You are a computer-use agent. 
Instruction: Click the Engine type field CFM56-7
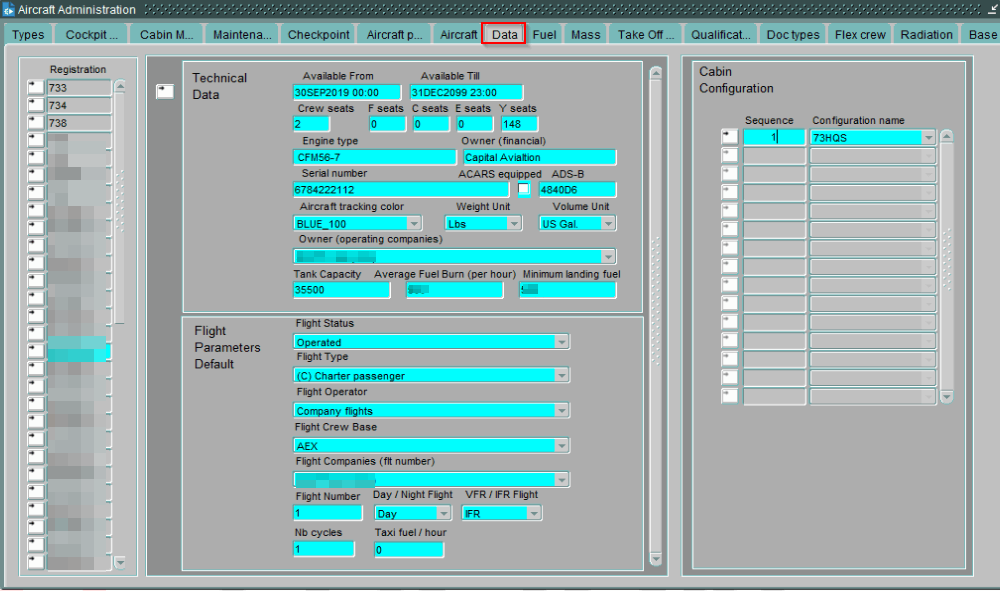375,157
